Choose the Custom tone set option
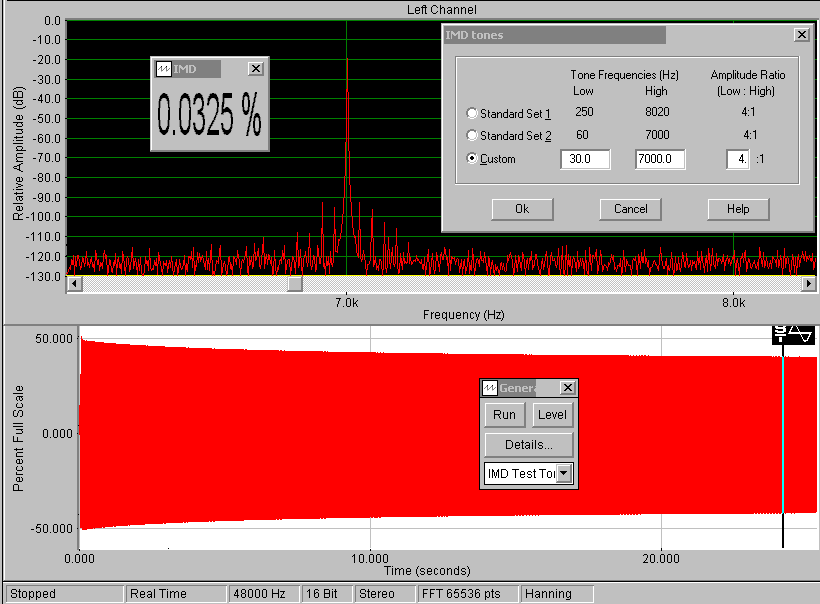This screenshot has width=820, height=604. (472, 159)
